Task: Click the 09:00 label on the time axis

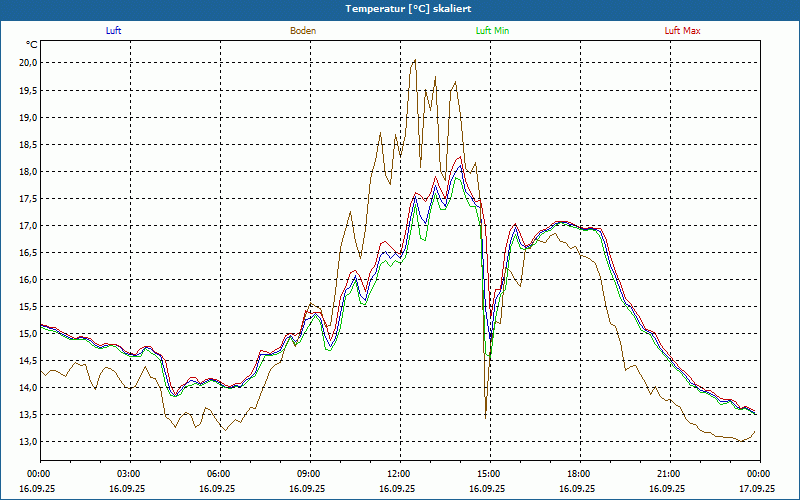Action: (x=309, y=474)
